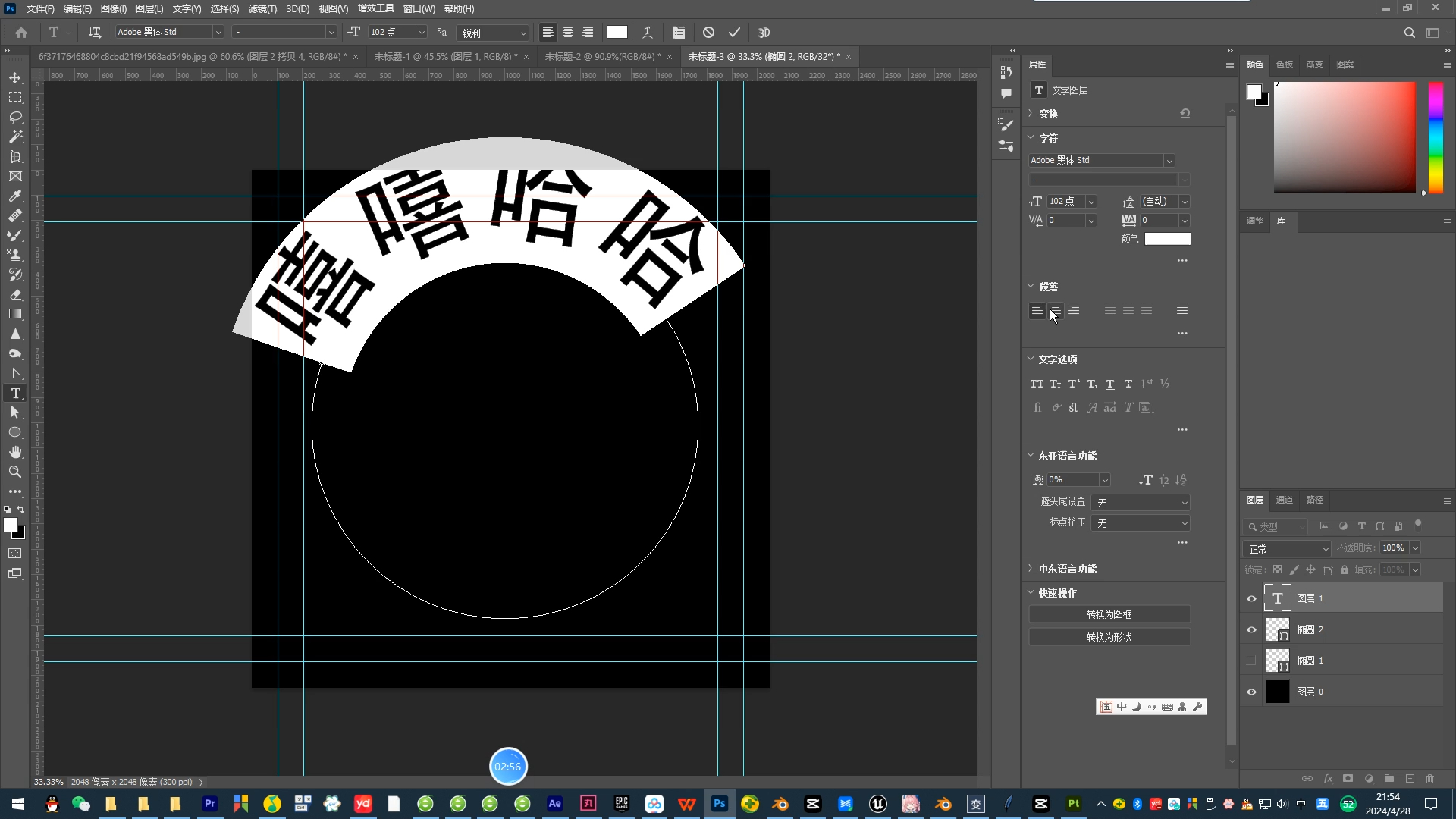Commit the current text edit with checkmark

point(733,33)
